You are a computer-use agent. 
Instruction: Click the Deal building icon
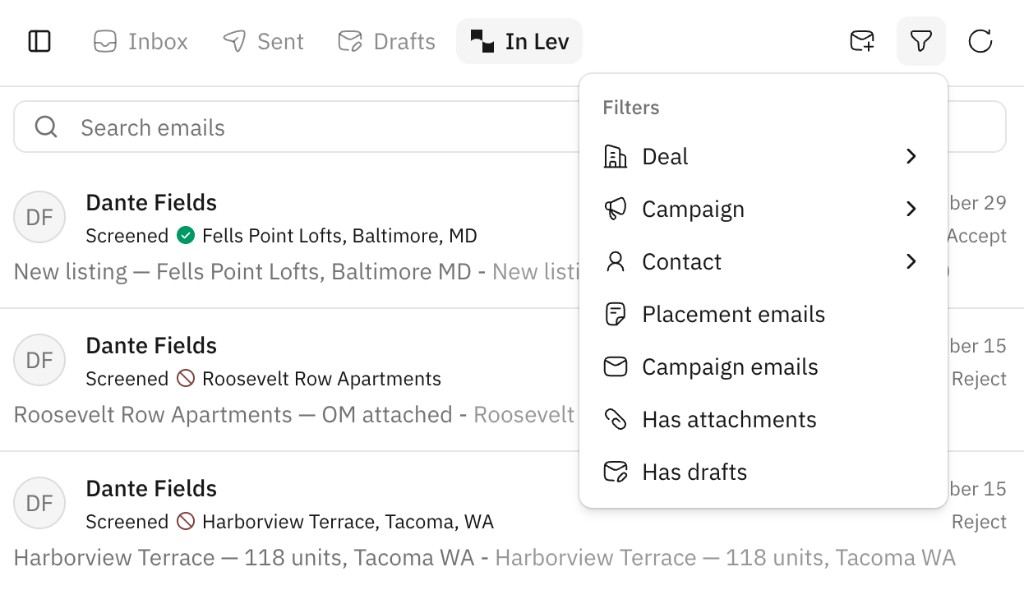[x=615, y=157]
